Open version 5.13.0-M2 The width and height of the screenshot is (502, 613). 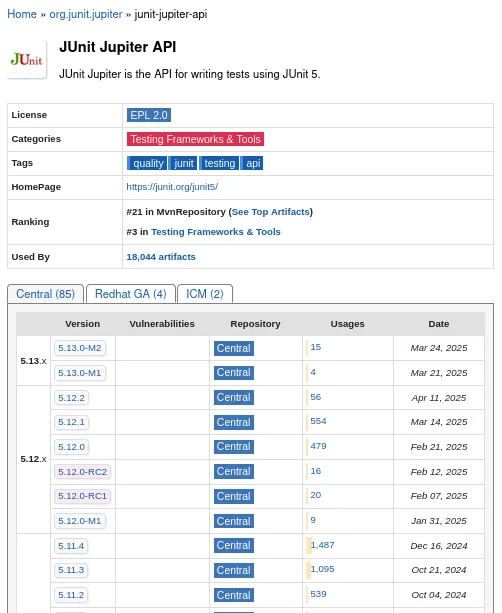point(80,348)
